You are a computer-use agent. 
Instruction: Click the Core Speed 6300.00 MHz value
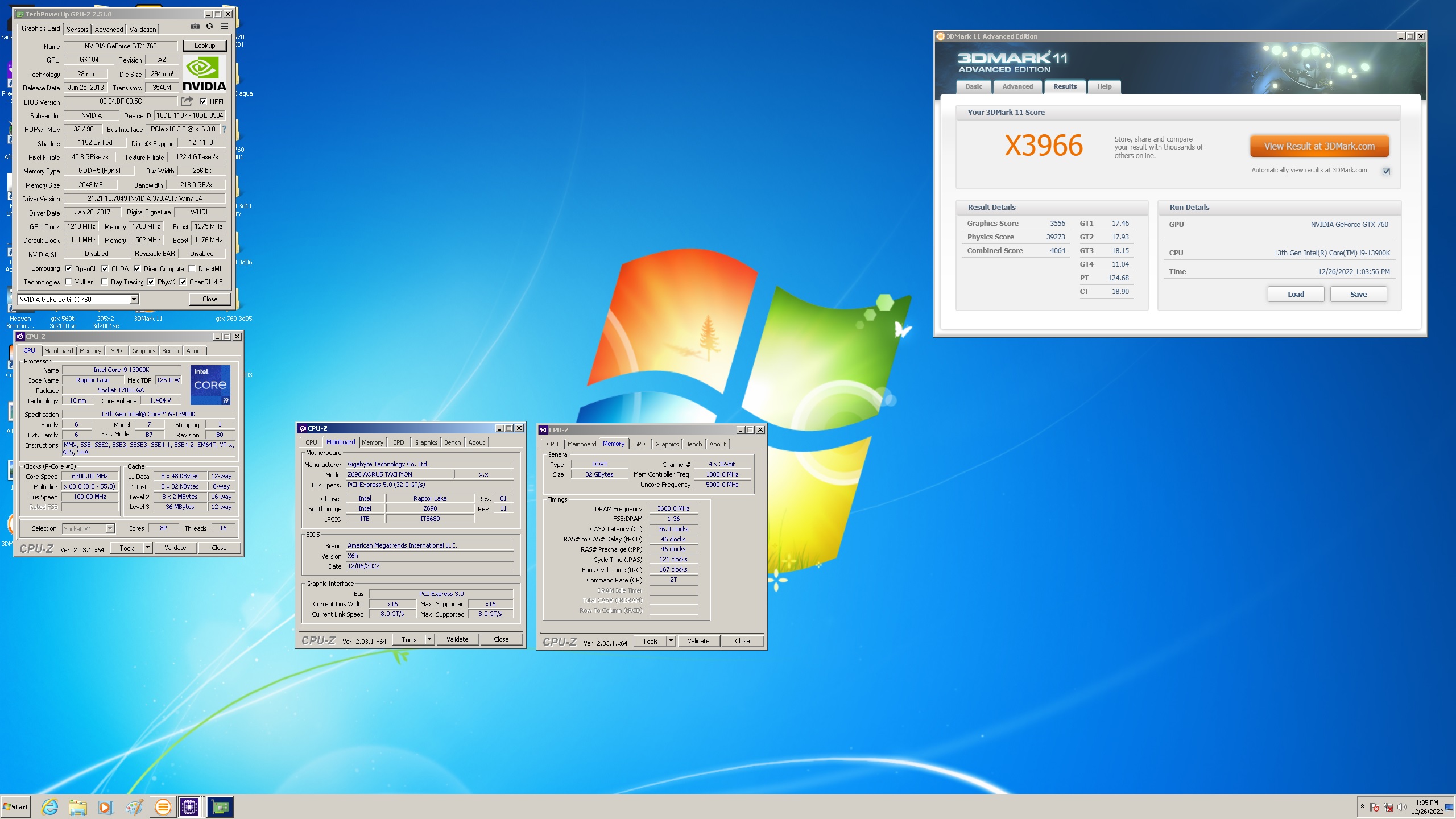click(x=90, y=477)
